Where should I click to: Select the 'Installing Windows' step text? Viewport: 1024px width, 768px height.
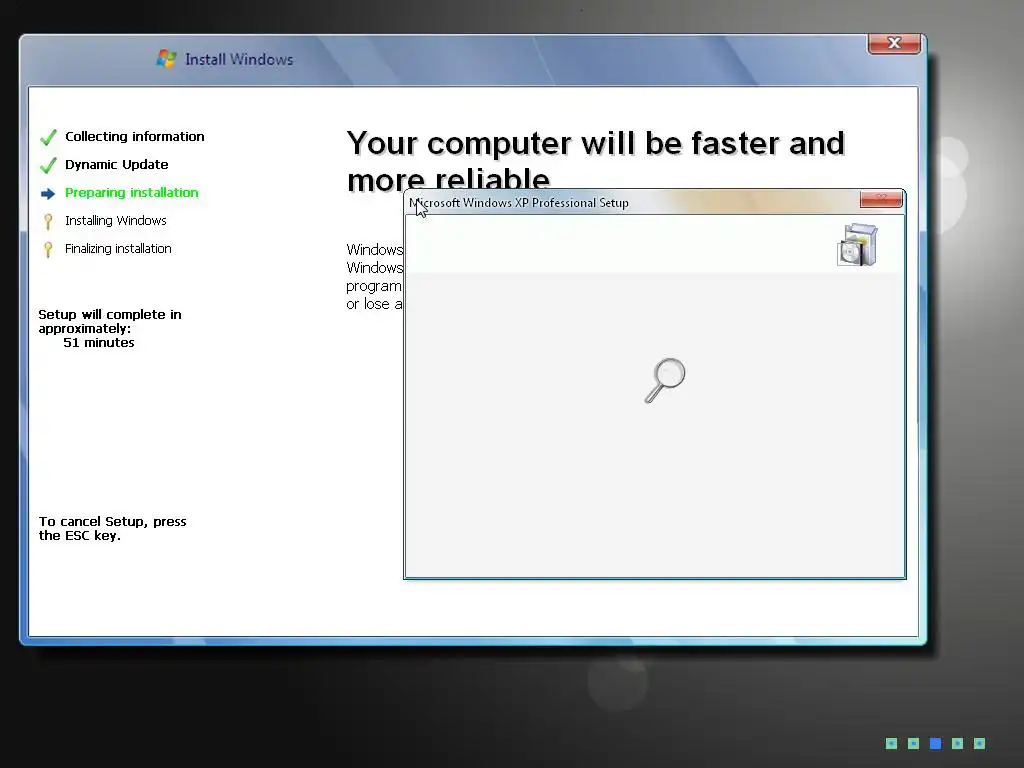[x=116, y=221]
